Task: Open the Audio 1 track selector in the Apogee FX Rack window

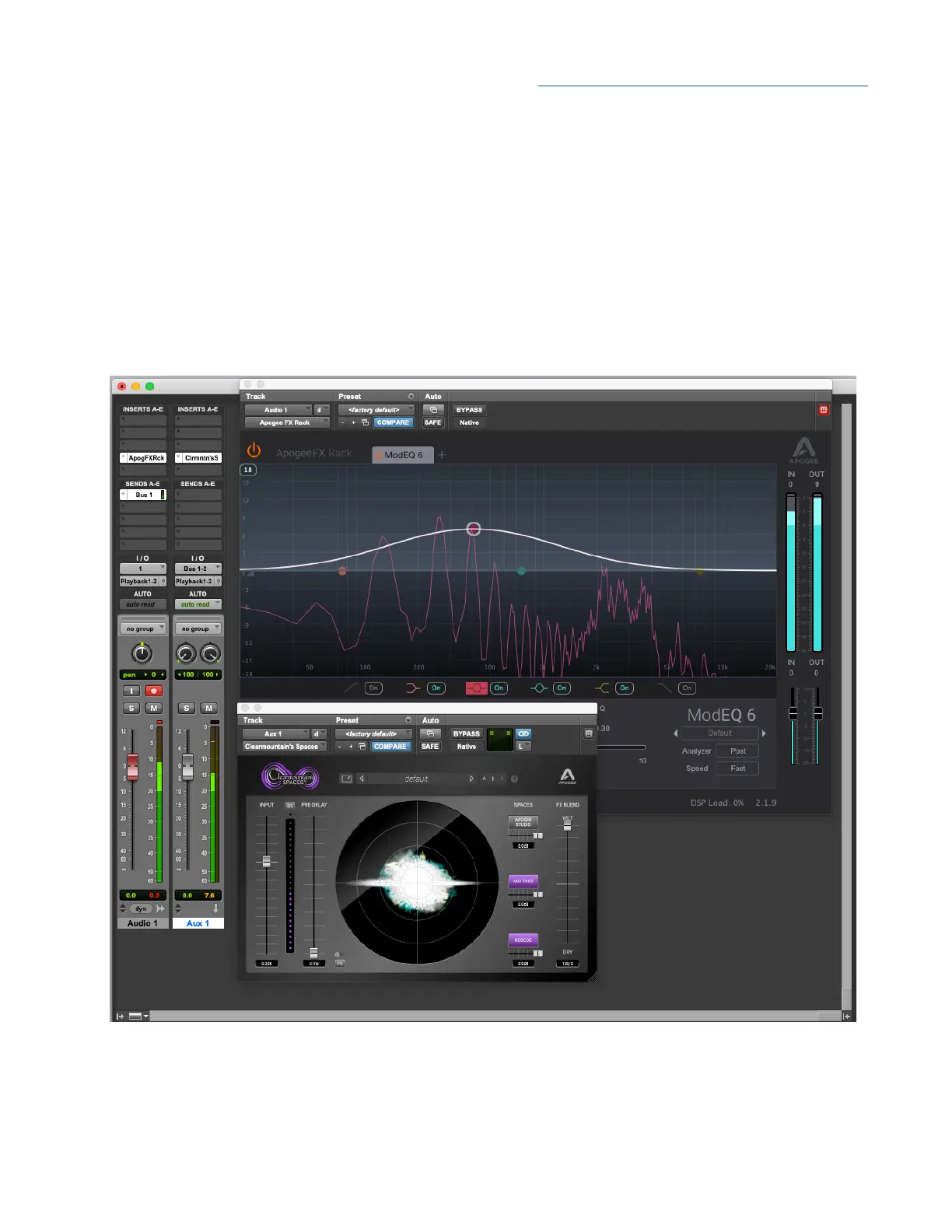Action: coord(278,410)
